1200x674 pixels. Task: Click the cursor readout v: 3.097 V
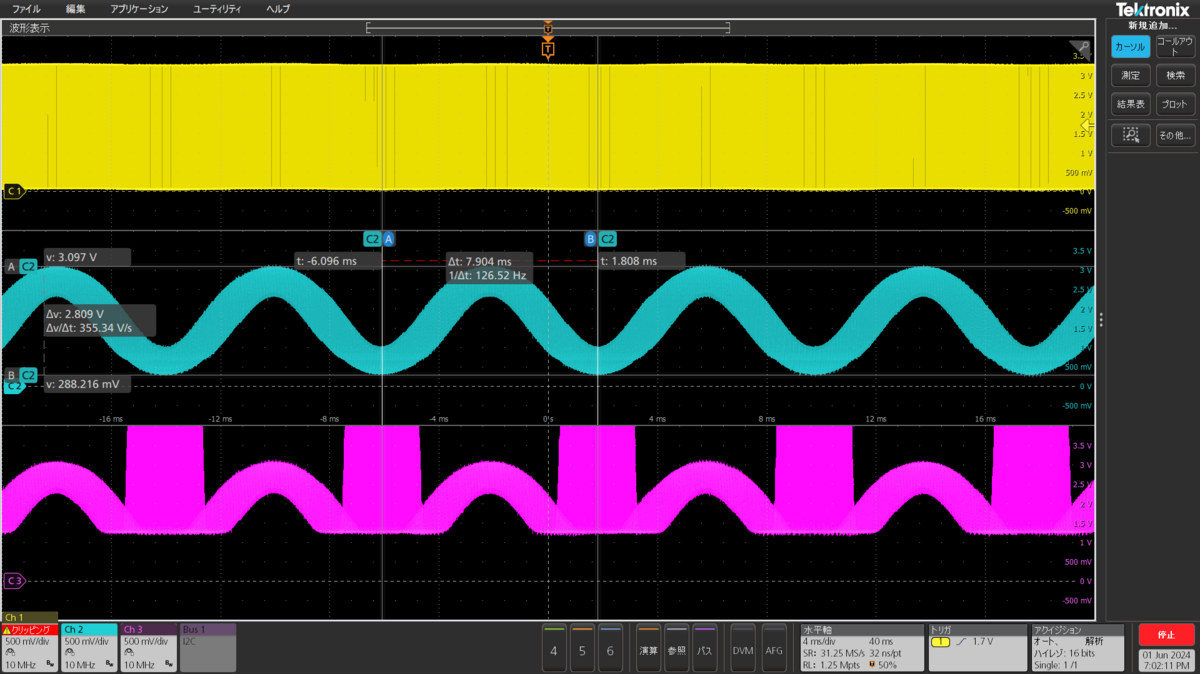coord(87,257)
